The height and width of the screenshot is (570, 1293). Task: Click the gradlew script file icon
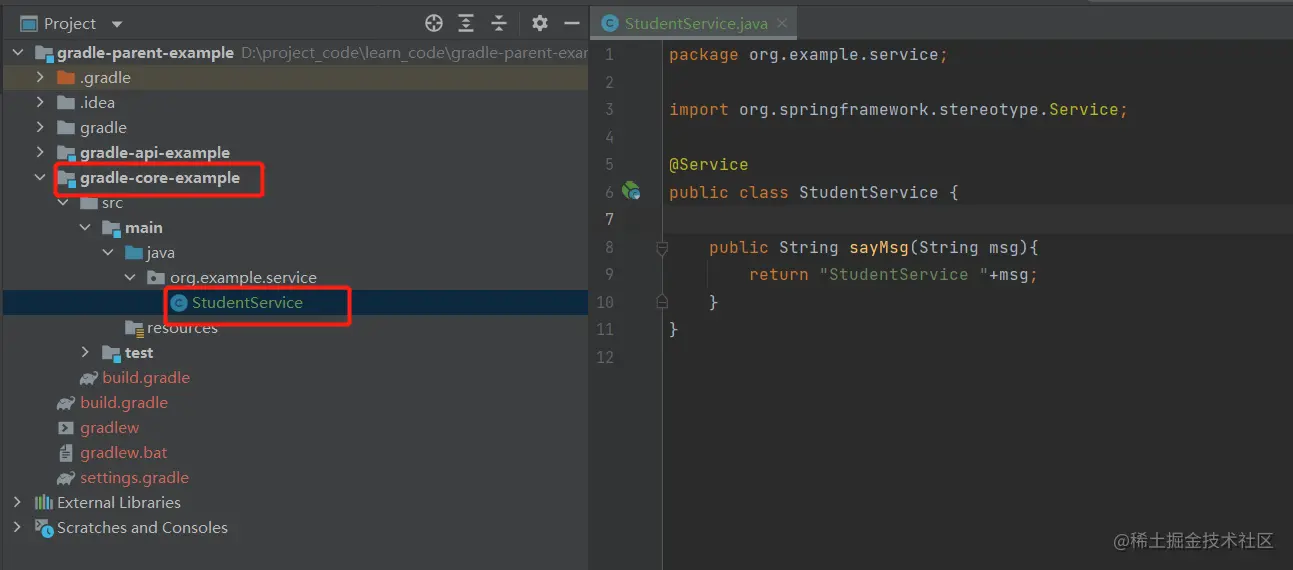click(x=66, y=427)
